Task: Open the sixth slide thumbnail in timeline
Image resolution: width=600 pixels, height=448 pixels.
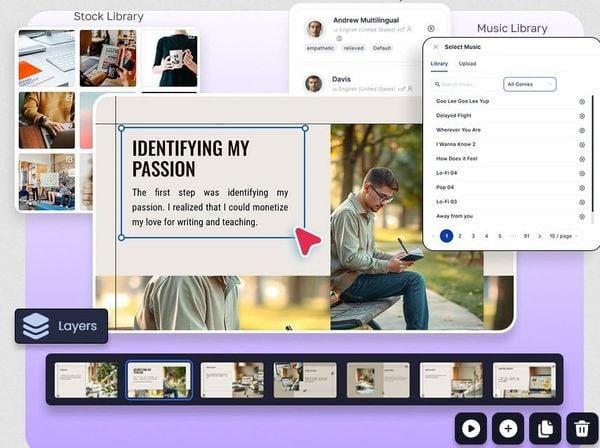Action: tap(451, 380)
